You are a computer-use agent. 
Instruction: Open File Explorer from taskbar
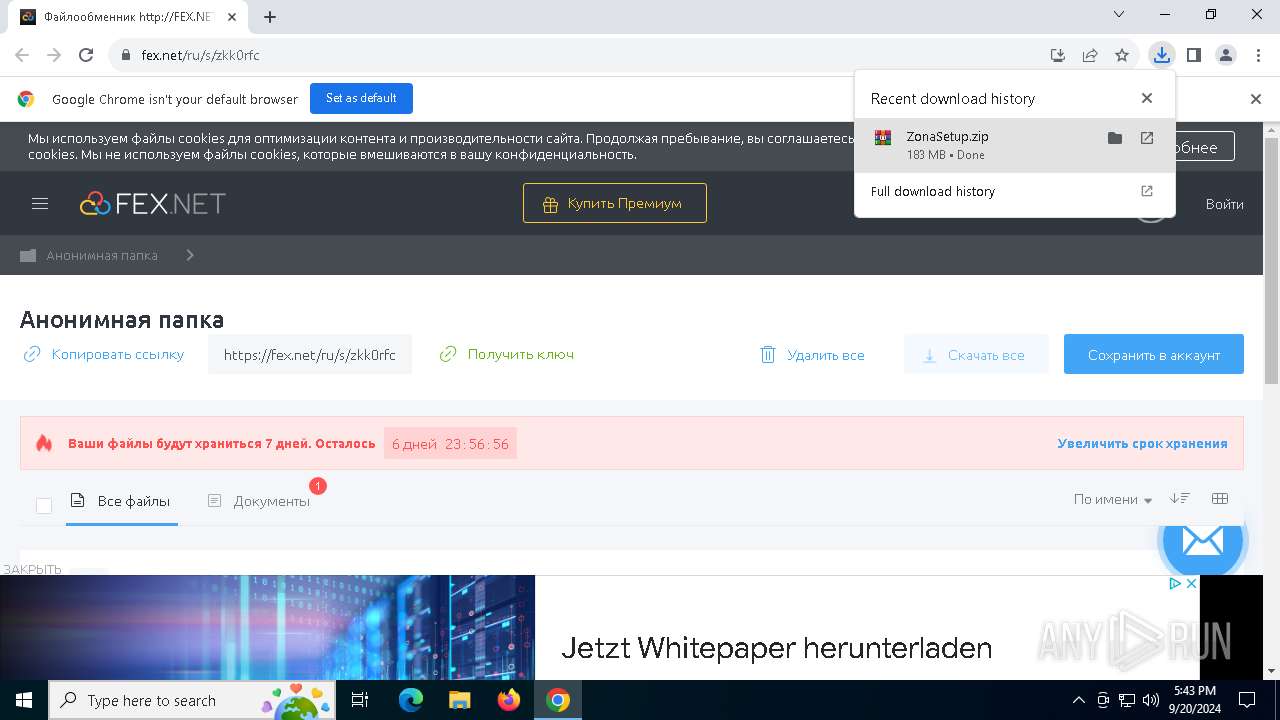click(459, 700)
